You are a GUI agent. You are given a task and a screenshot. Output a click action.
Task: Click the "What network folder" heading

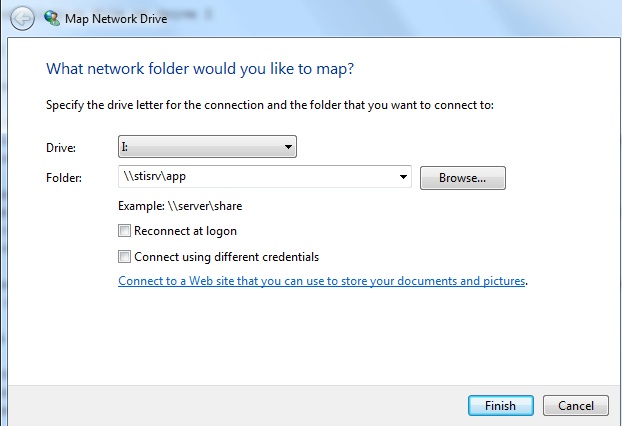coord(200,70)
